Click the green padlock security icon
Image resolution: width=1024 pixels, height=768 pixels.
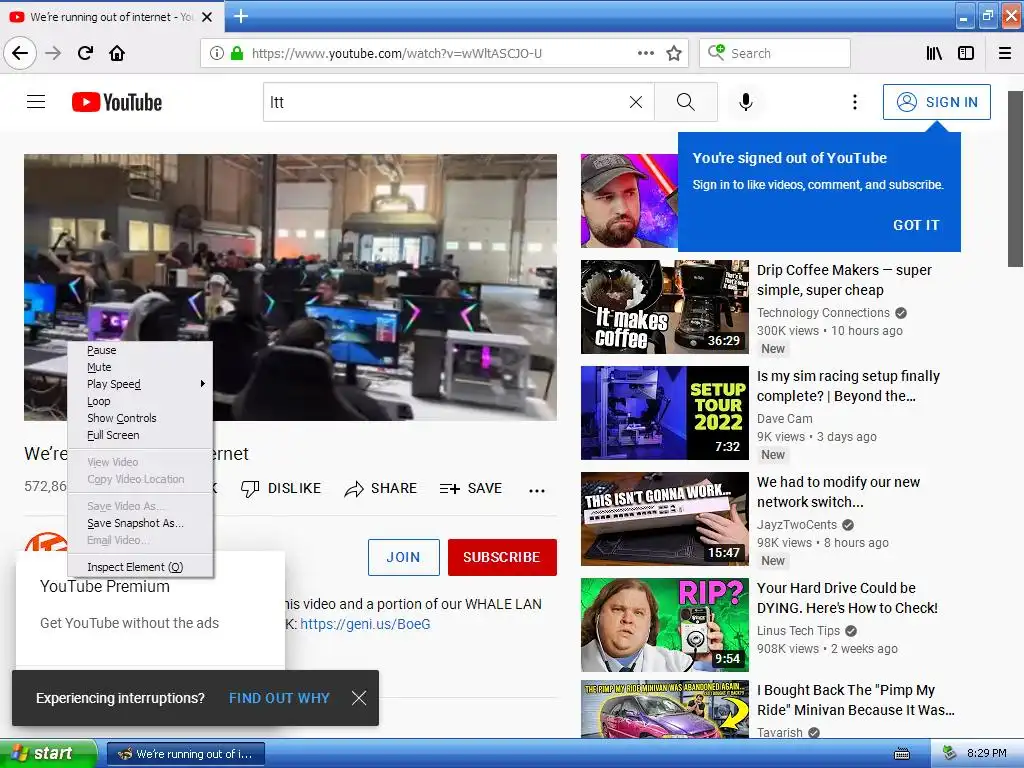tap(236, 53)
